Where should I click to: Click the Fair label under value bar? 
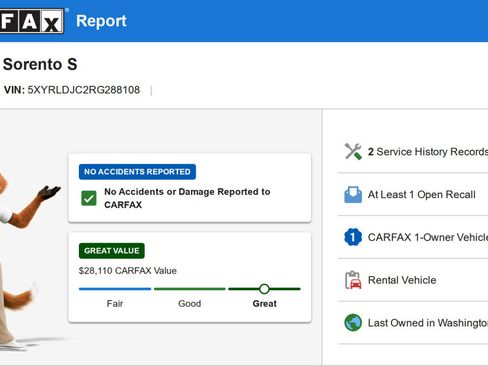[115, 304]
